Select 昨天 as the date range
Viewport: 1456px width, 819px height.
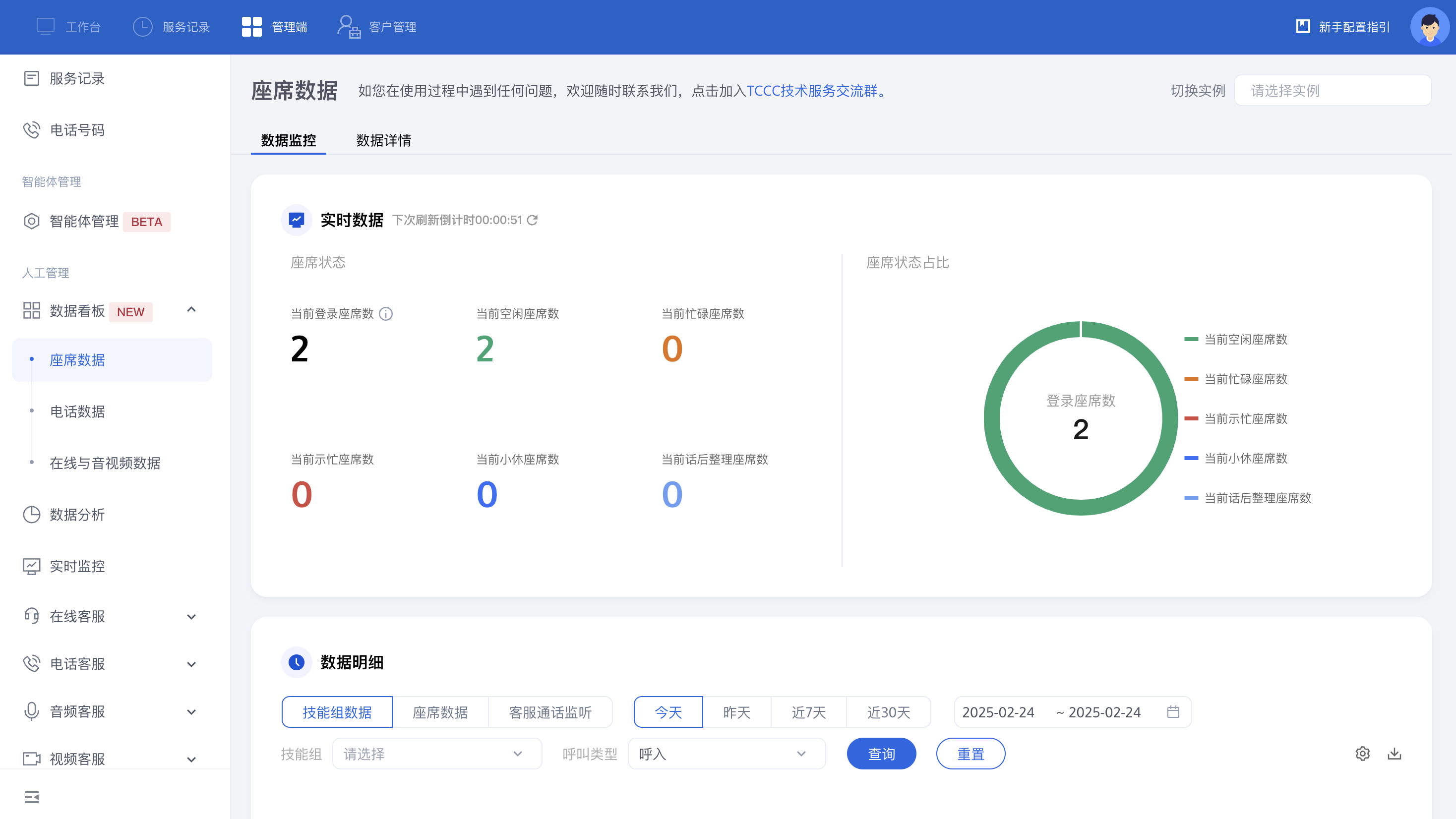736,712
